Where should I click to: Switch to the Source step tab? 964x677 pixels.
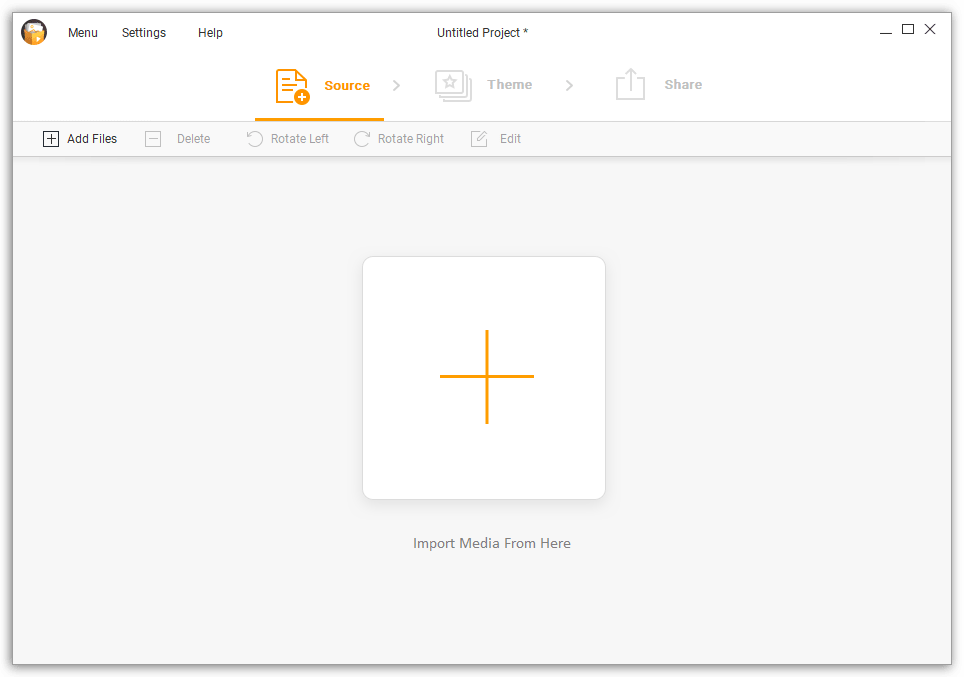click(x=320, y=86)
